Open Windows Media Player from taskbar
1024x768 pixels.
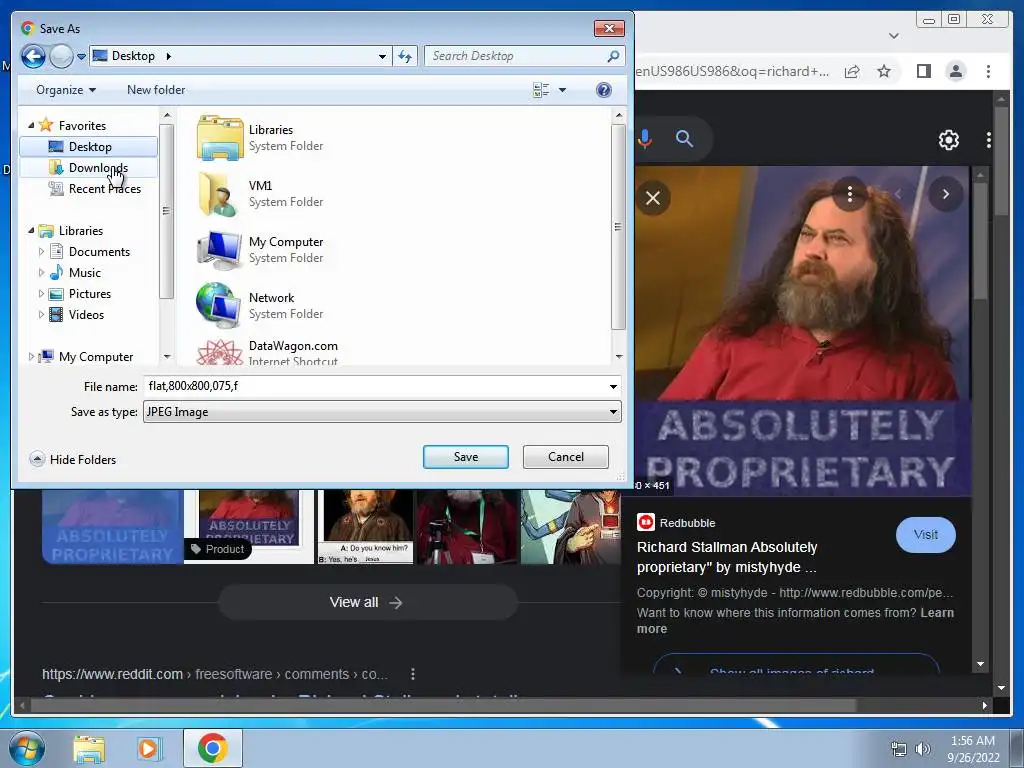[x=148, y=748]
